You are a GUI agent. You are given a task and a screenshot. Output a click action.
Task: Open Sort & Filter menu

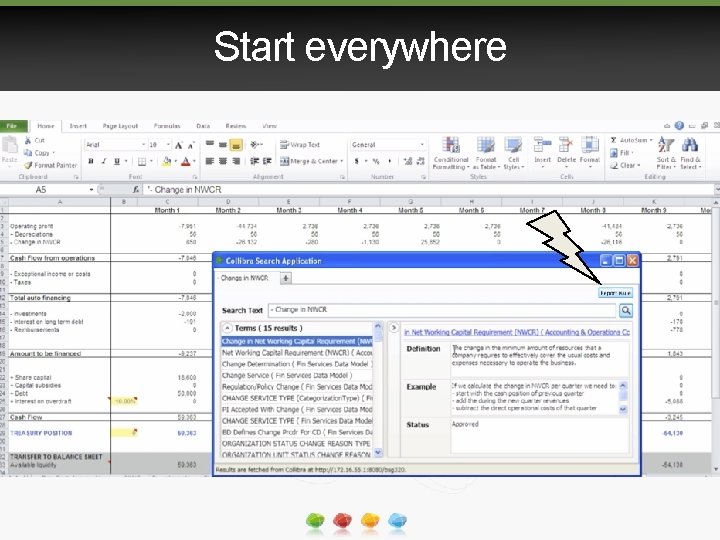(x=666, y=153)
